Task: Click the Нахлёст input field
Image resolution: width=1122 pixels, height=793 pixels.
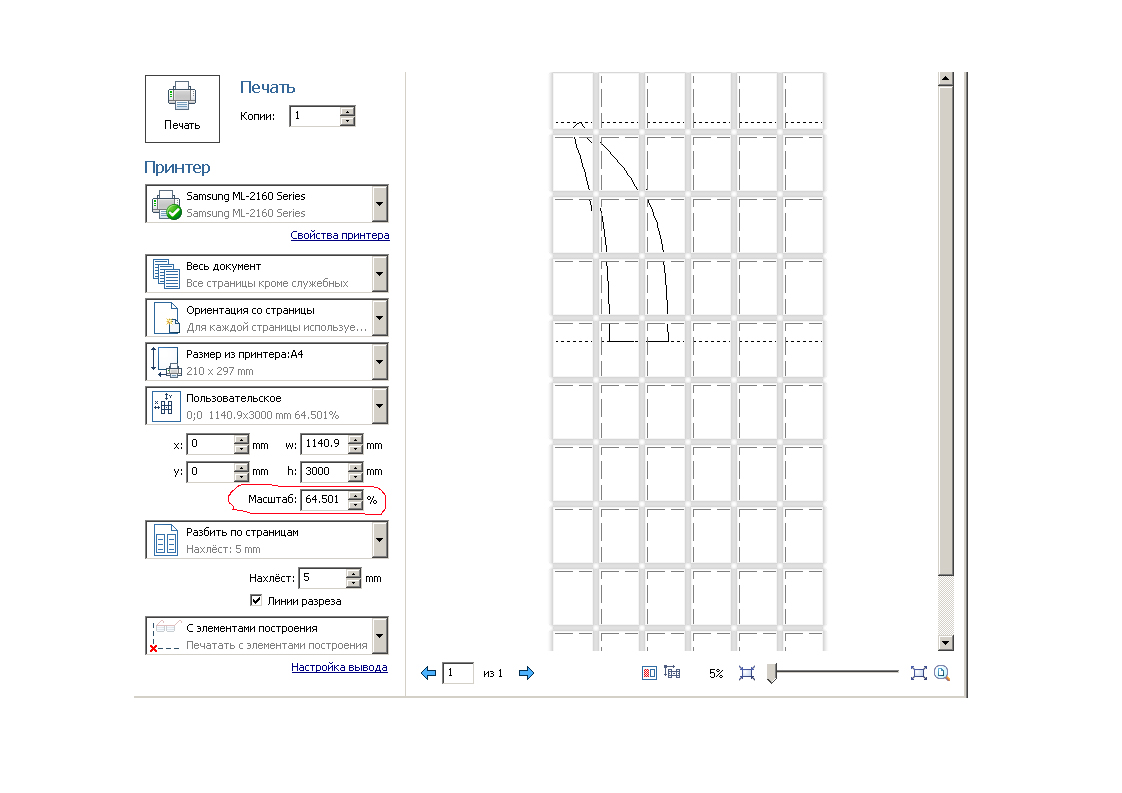Action: [323, 578]
